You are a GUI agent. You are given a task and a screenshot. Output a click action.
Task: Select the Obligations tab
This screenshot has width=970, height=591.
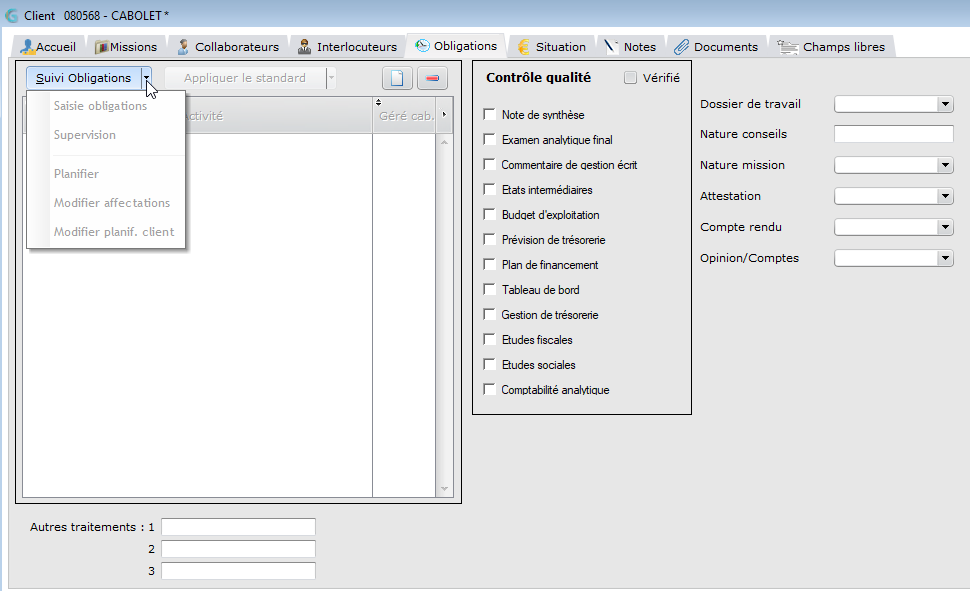tap(456, 46)
